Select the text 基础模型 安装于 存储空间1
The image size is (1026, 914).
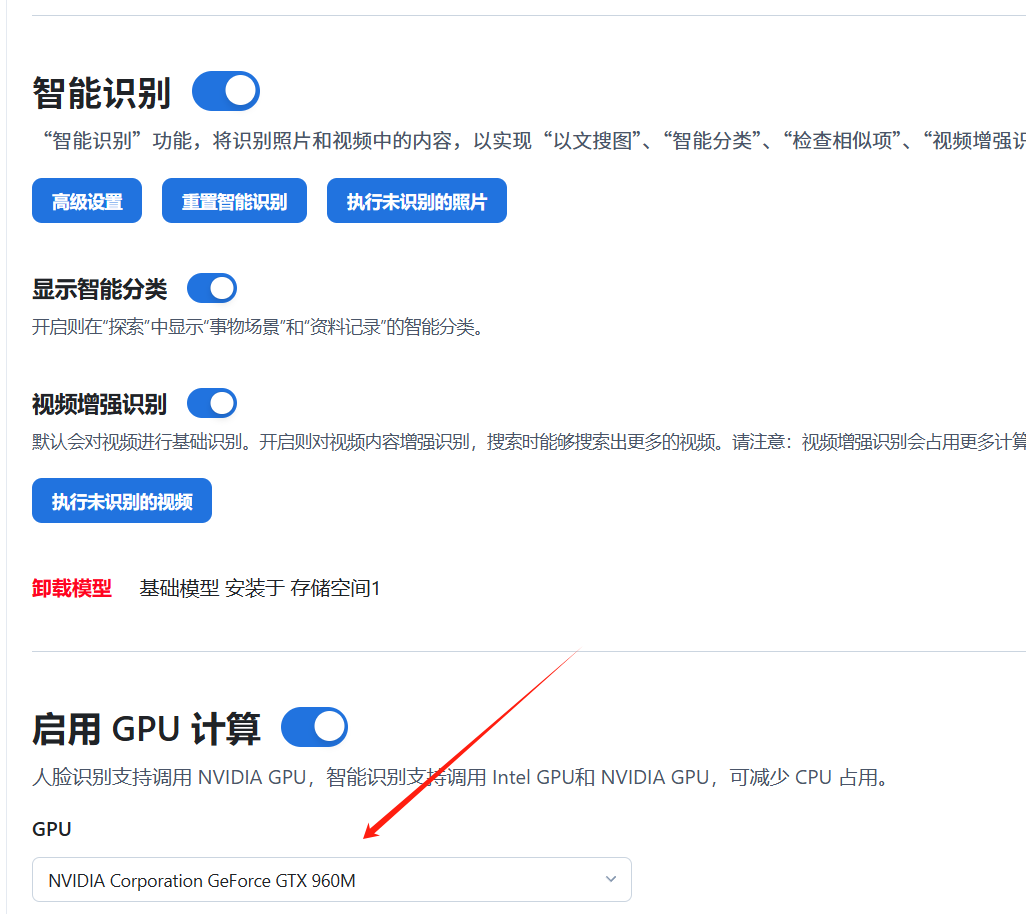pyautogui.click(x=260, y=588)
